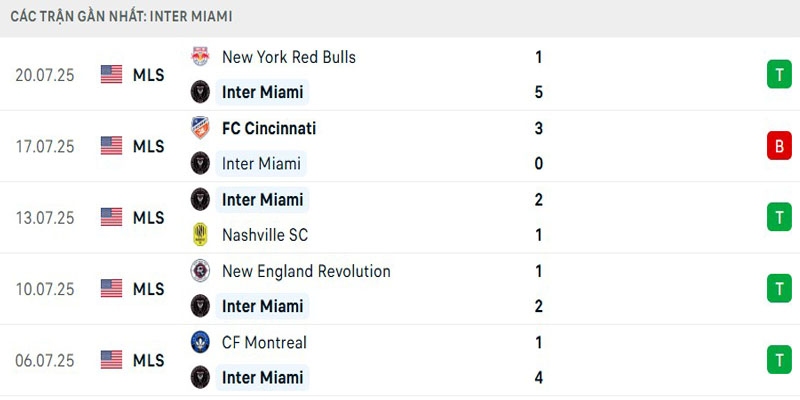The height and width of the screenshot is (400, 800).
Task: Click the green T badge for 13.07.25
Action: point(778,217)
